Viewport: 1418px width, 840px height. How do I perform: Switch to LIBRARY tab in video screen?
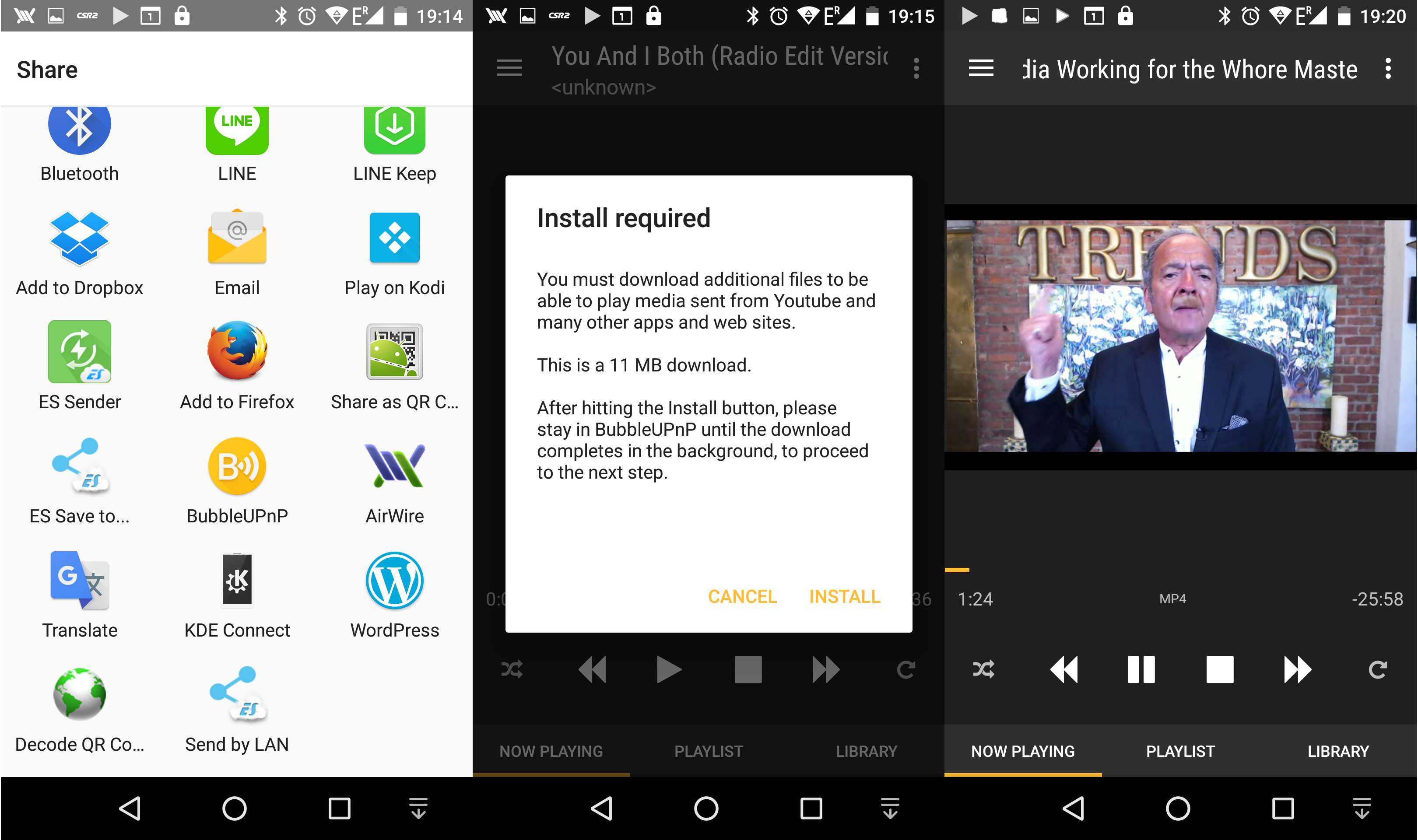tap(1338, 751)
